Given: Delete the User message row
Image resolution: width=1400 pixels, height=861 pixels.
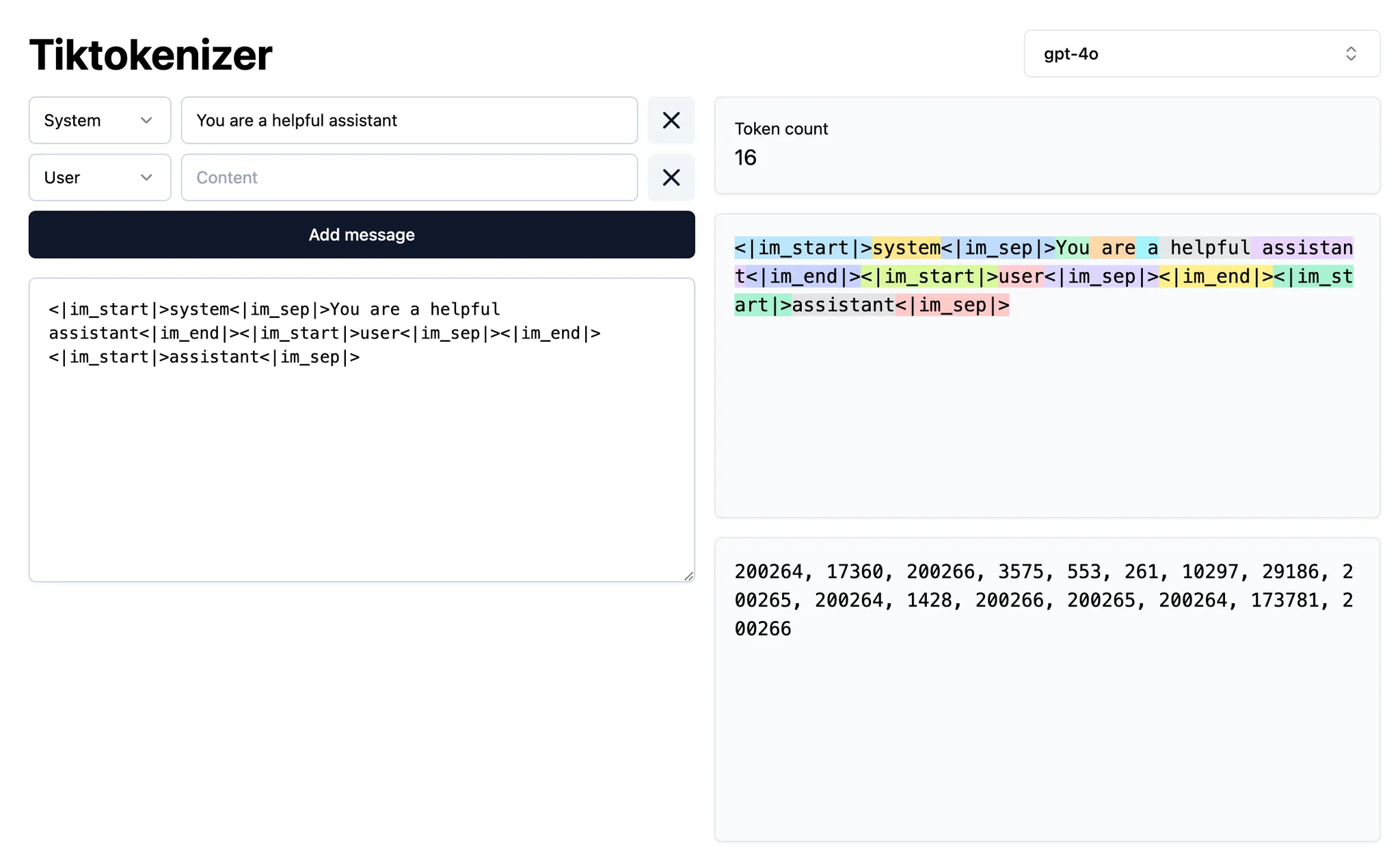Looking at the screenshot, I should [x=671, y=177].
